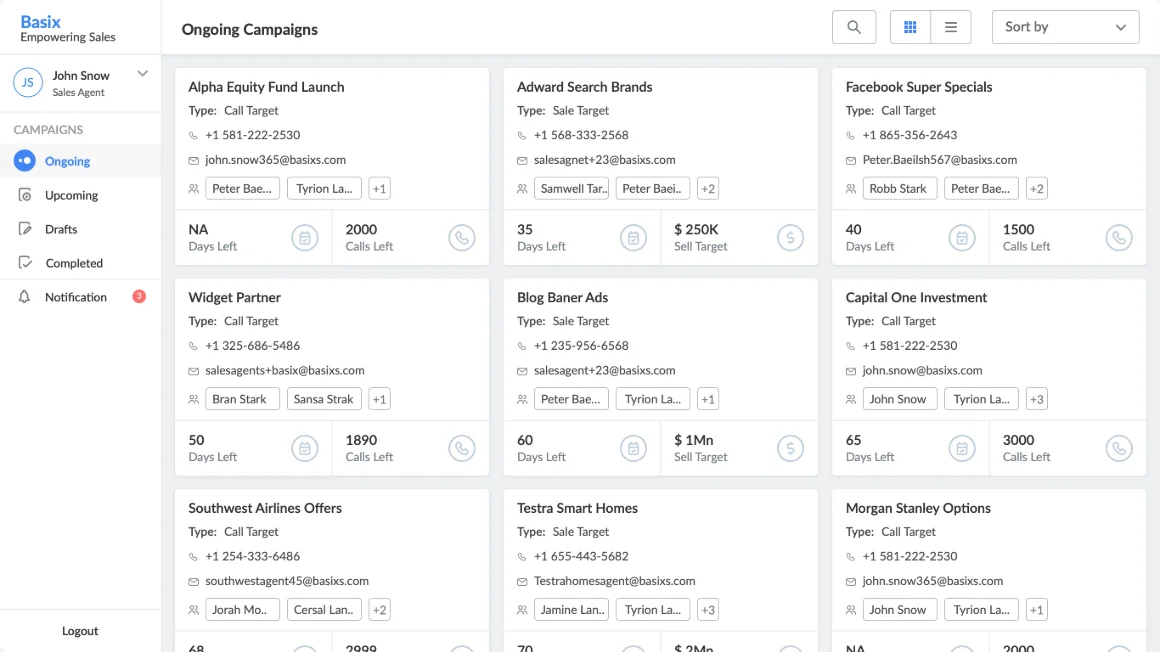Click the Completed checkmark icon
The height and width of the screenshot is (652, 1160).
(24, 263)
